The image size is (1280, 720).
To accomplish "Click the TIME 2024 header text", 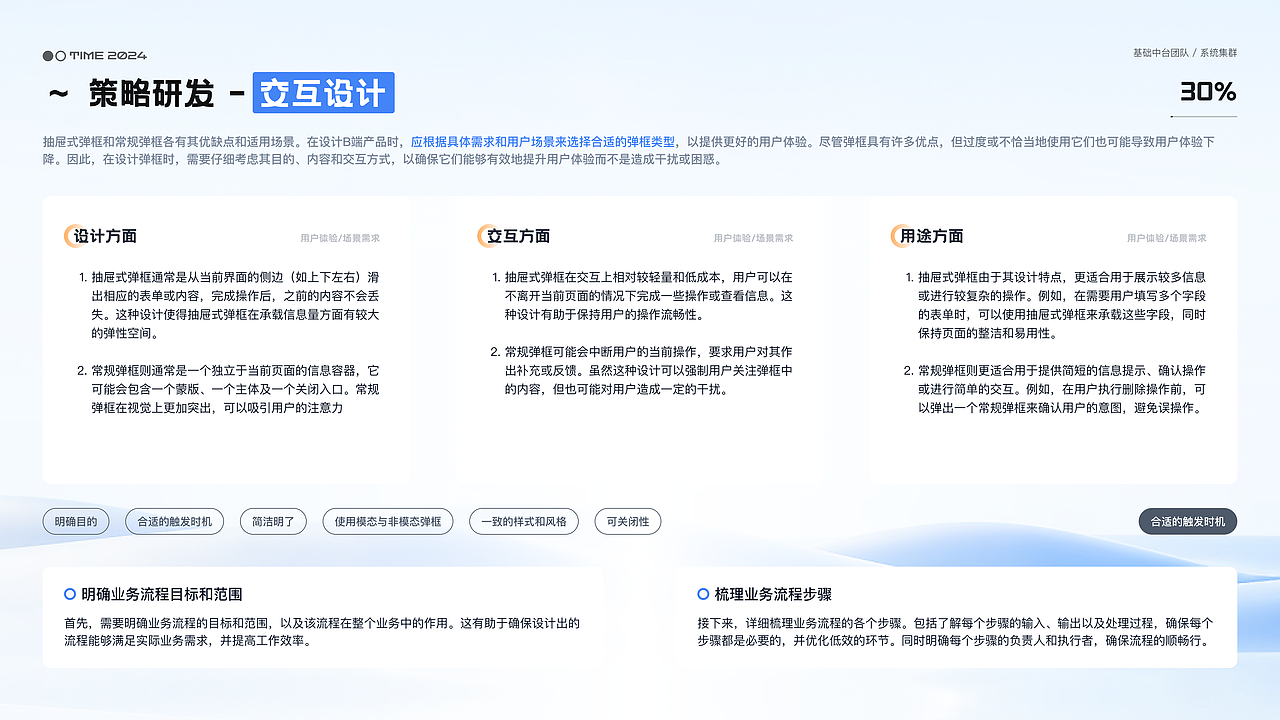I will [x=108, y=56].
